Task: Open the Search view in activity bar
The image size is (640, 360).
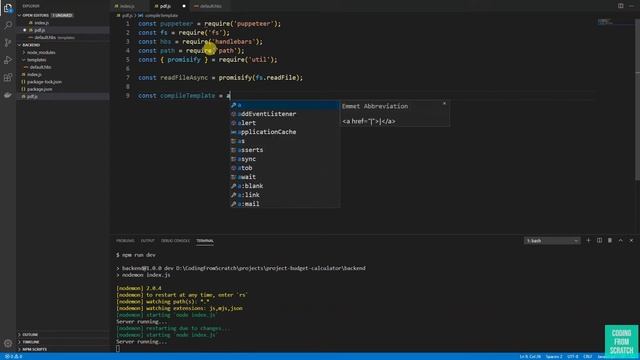Action: [x=8, y=25]
